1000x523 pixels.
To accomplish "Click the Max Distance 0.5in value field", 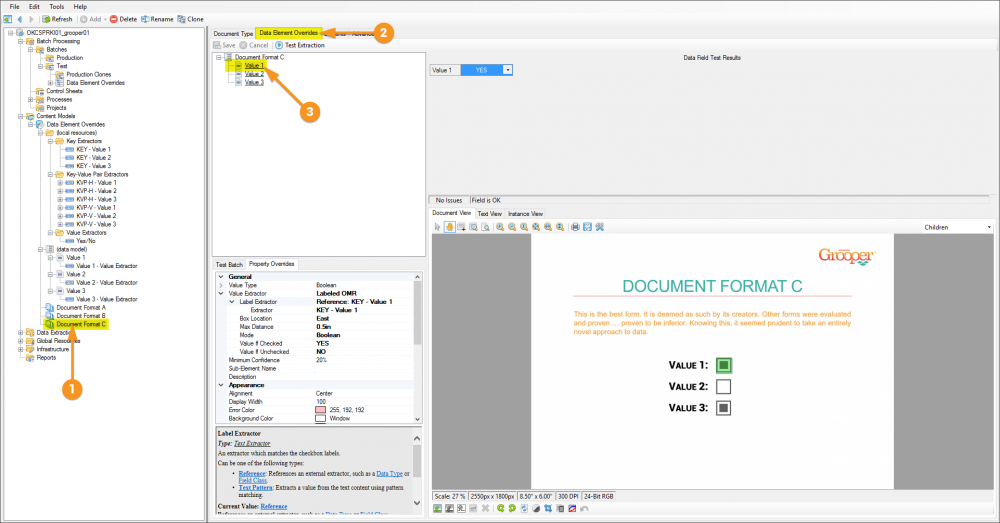I will [x=364, y=327].
